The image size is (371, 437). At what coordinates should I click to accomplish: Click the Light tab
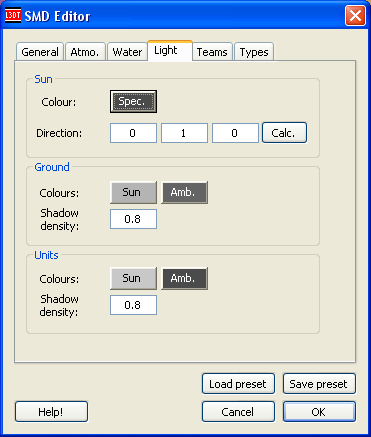tap(170, 51)
